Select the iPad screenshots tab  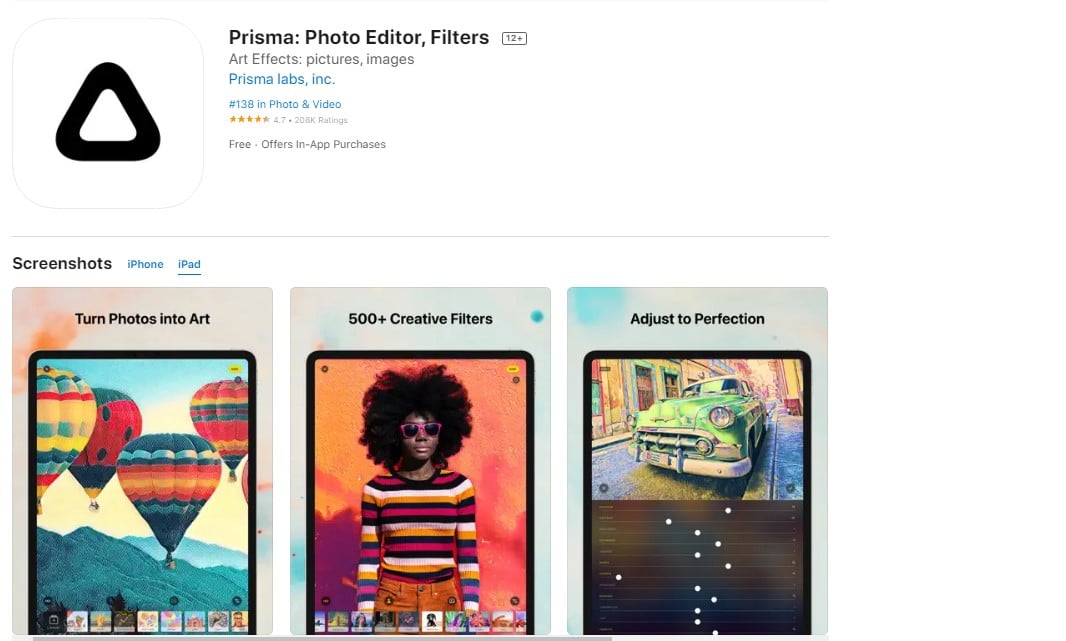[189, 264]
